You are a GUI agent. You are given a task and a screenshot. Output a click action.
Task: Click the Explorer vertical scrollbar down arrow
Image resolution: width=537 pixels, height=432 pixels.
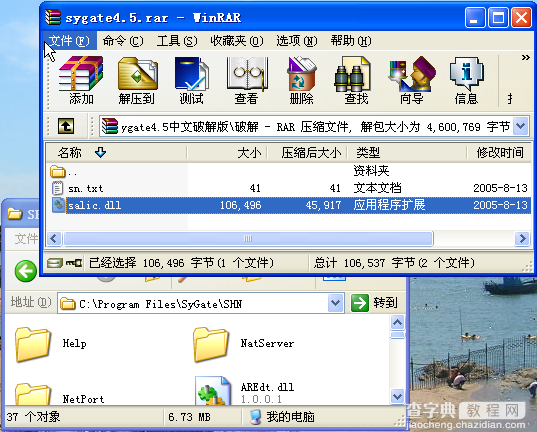tap(397, 397)
